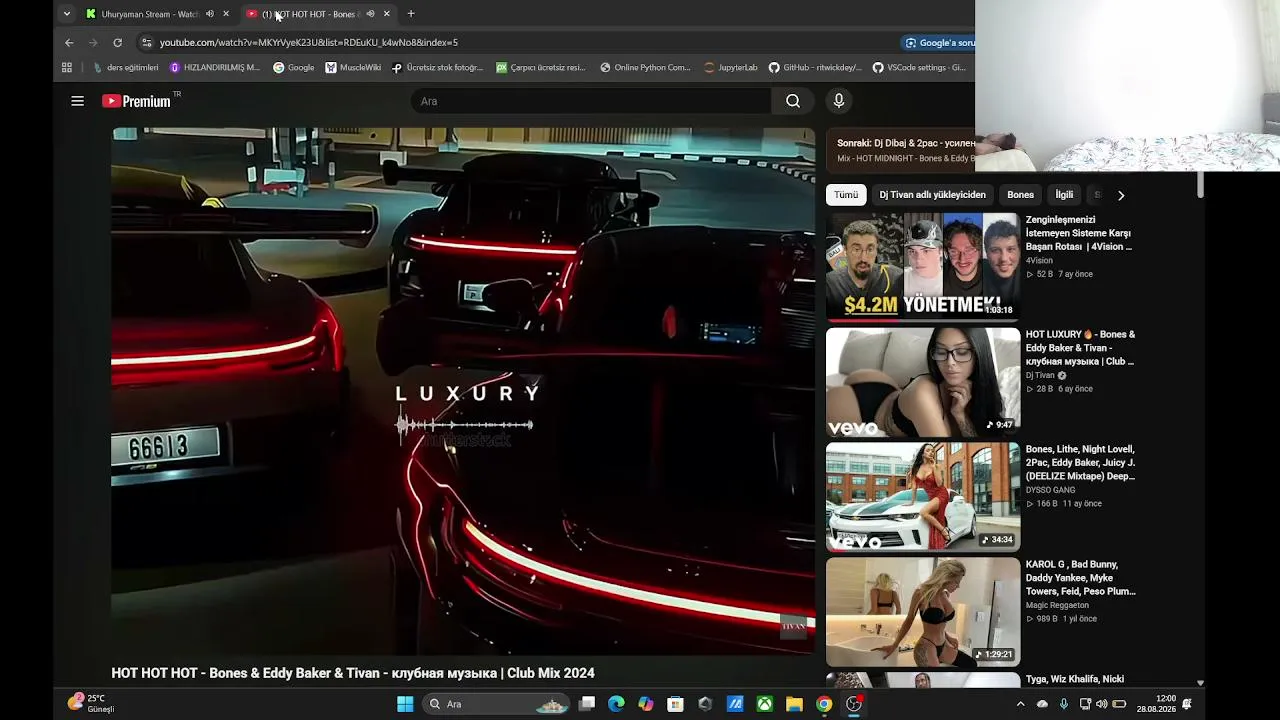Select the Tümü filter chip

pos(846,195)
